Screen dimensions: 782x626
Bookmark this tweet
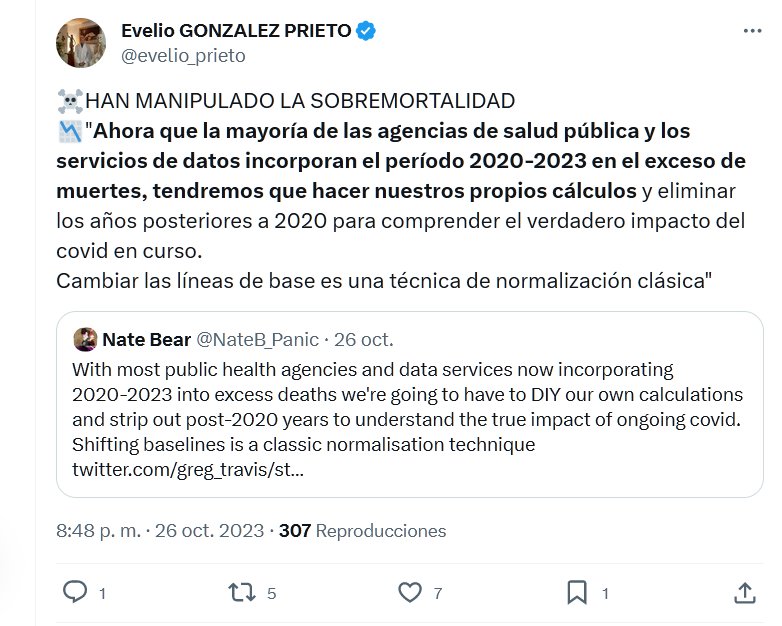click(x=577, y=593)
